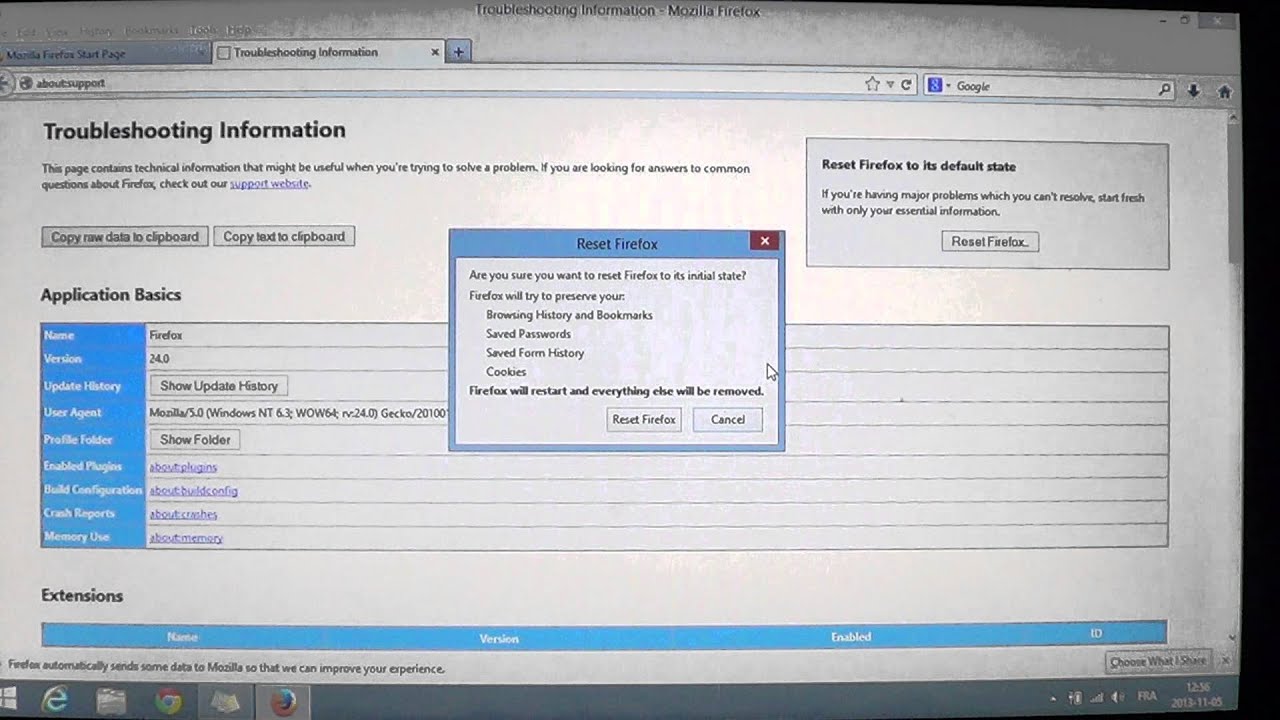Click the 24.0 version value
The width and height of the screenshot is (1280, 720).
[x=159, y=358]
